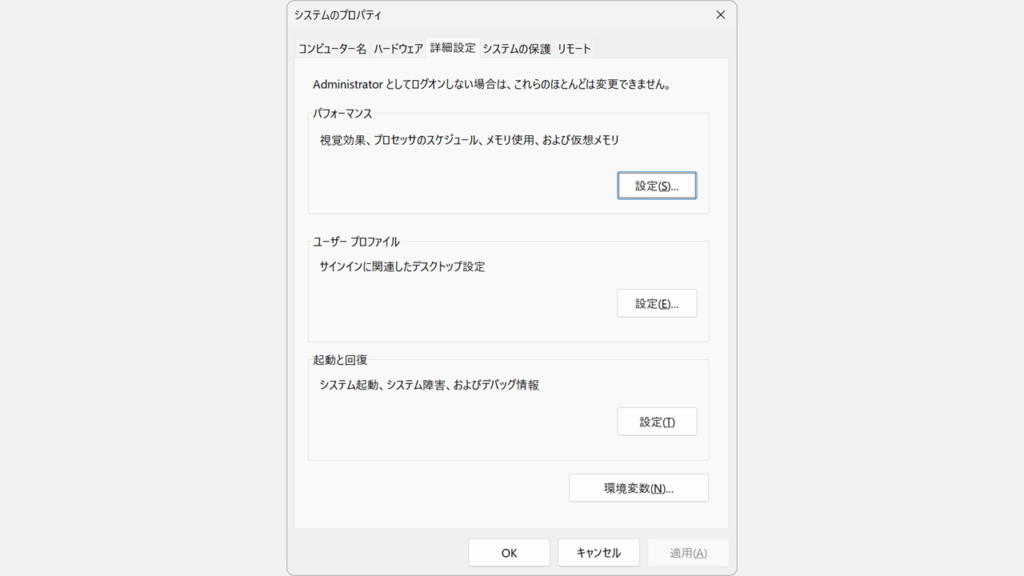Click the サインインに関連したデスクトップ設定 text

[x=402, y=266]
